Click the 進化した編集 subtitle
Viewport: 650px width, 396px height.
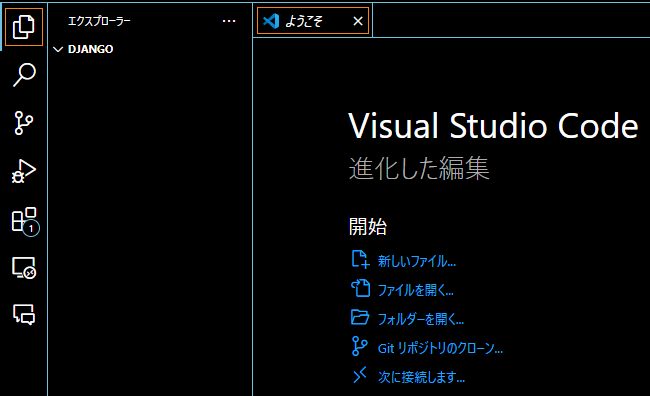[x=419, y=169]
